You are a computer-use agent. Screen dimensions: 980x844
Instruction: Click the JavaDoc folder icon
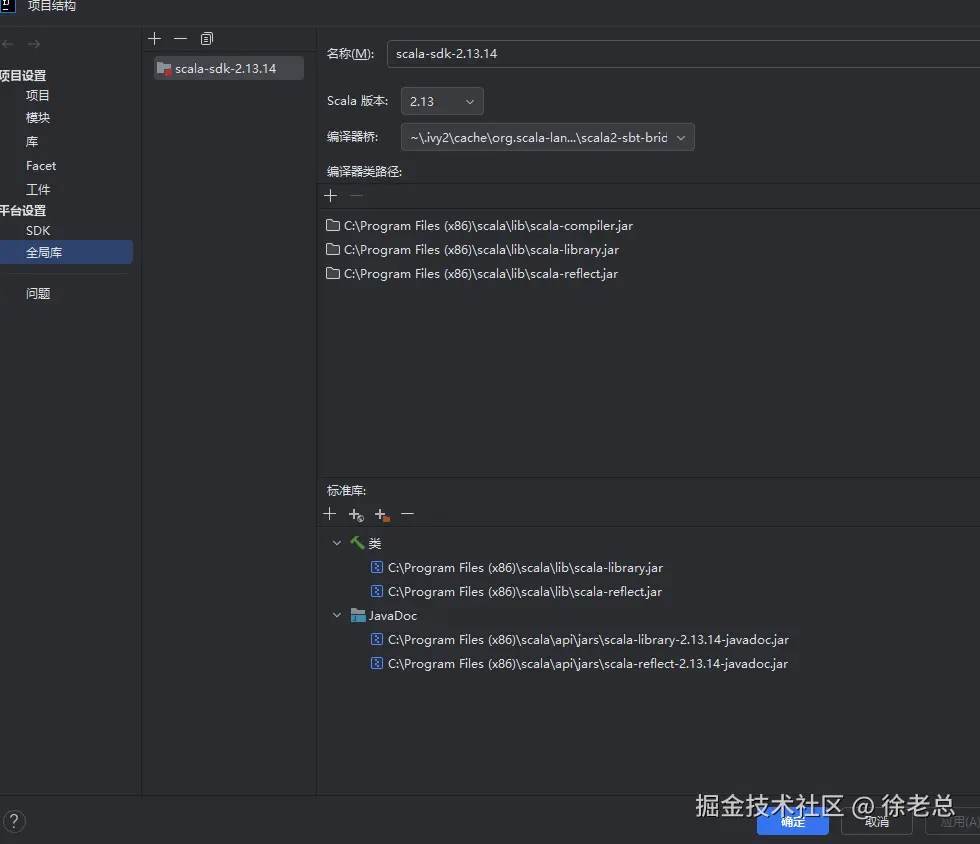(x=358, y=615)
